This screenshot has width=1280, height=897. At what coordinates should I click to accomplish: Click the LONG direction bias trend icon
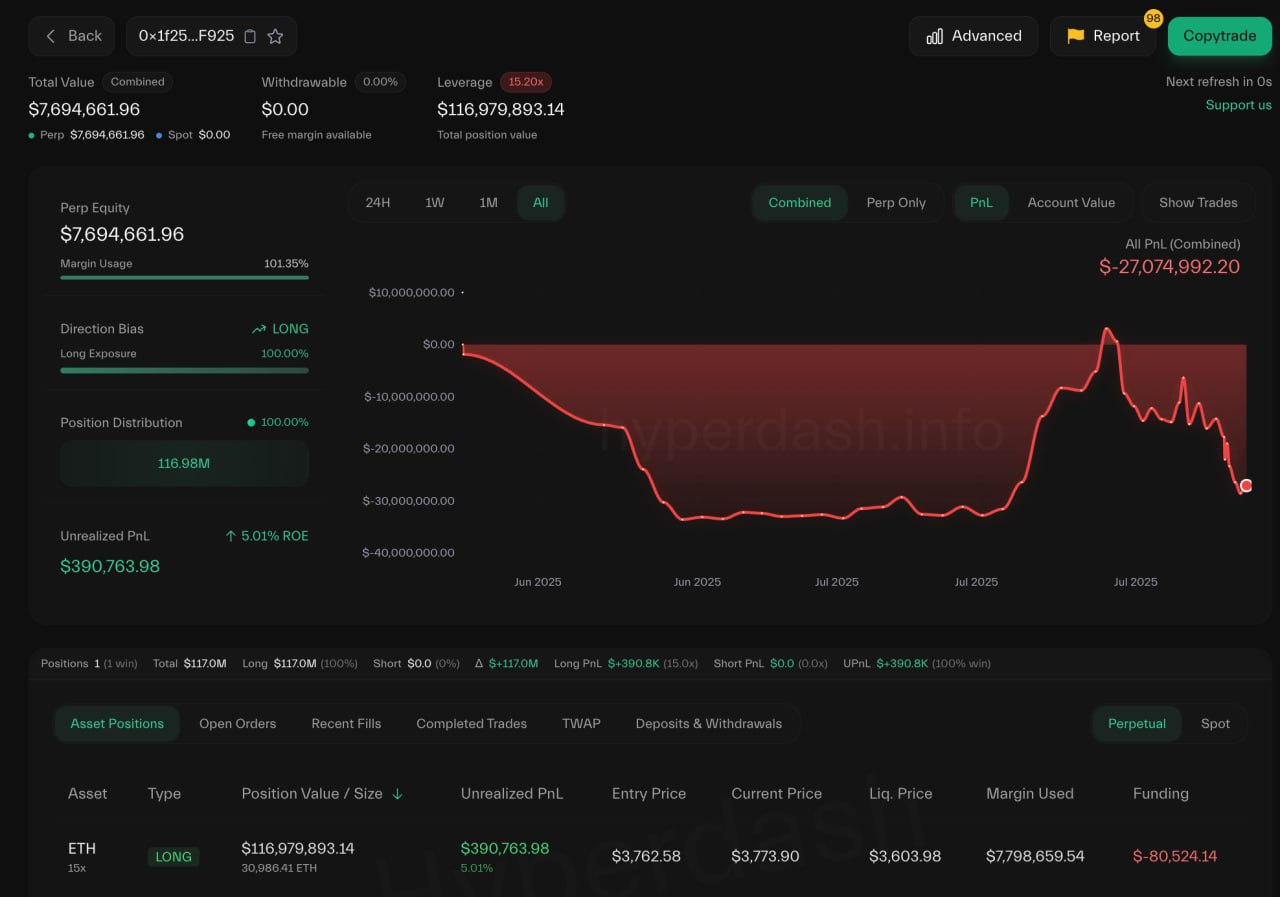[259, 329]
